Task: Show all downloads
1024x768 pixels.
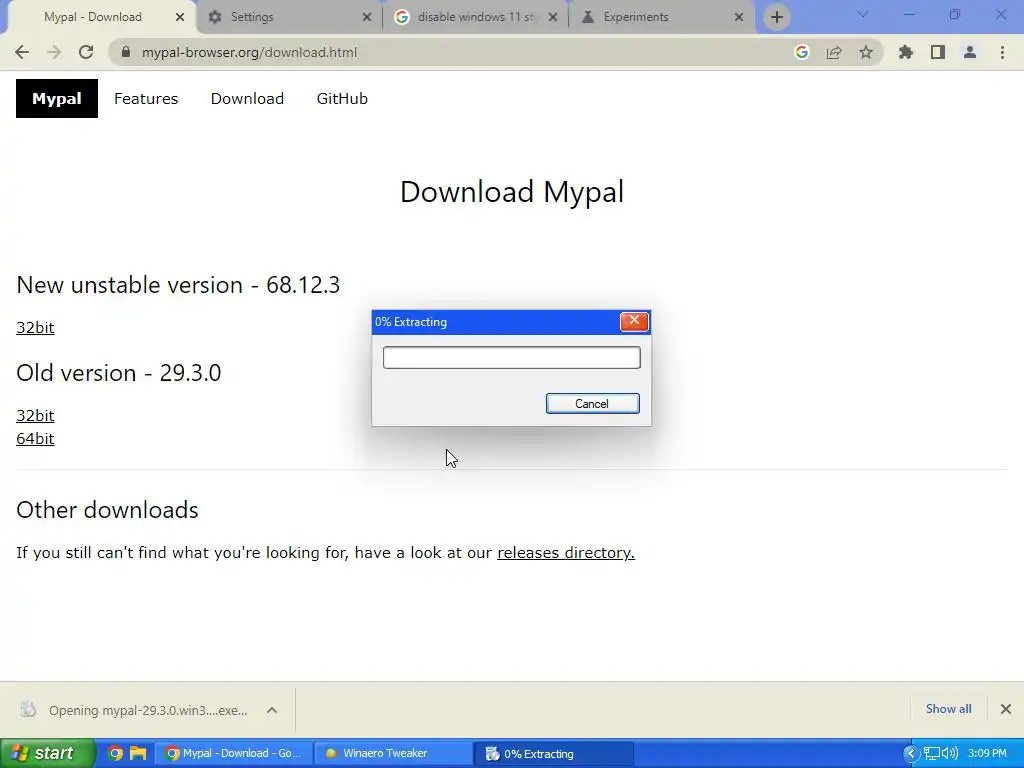Action: pos(948,709)
